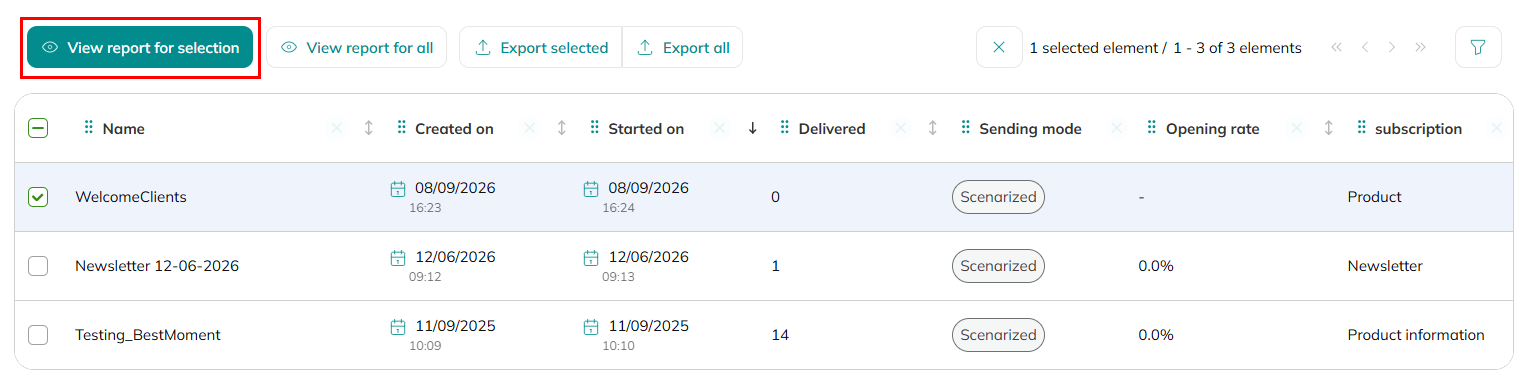The image size is (1538, 392).
Task: Open the WelcomeClients campaign name
Action: [131, 197]
